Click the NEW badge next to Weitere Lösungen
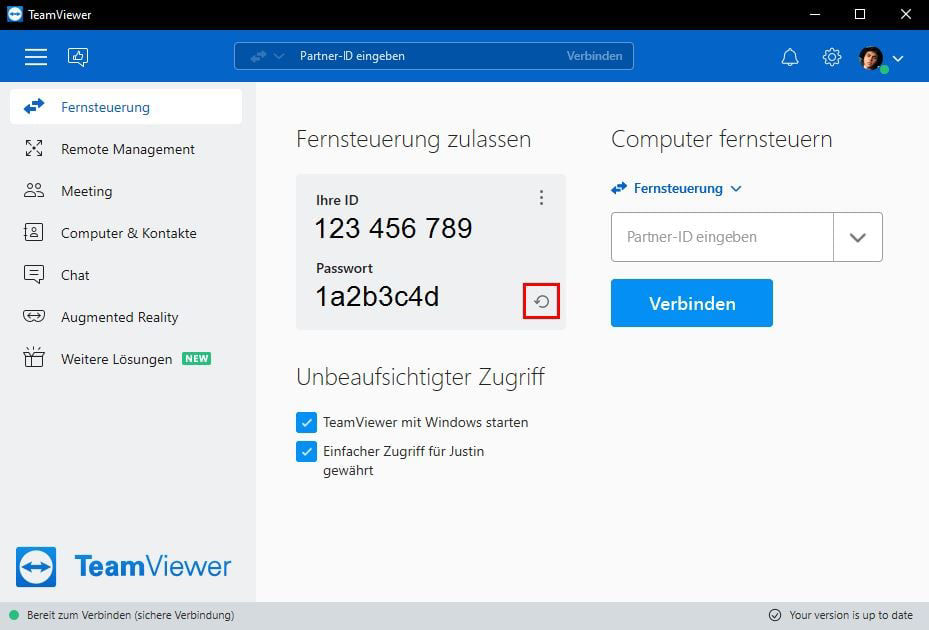The width and height of the screenshot is (929, 630). click(197, 359)
